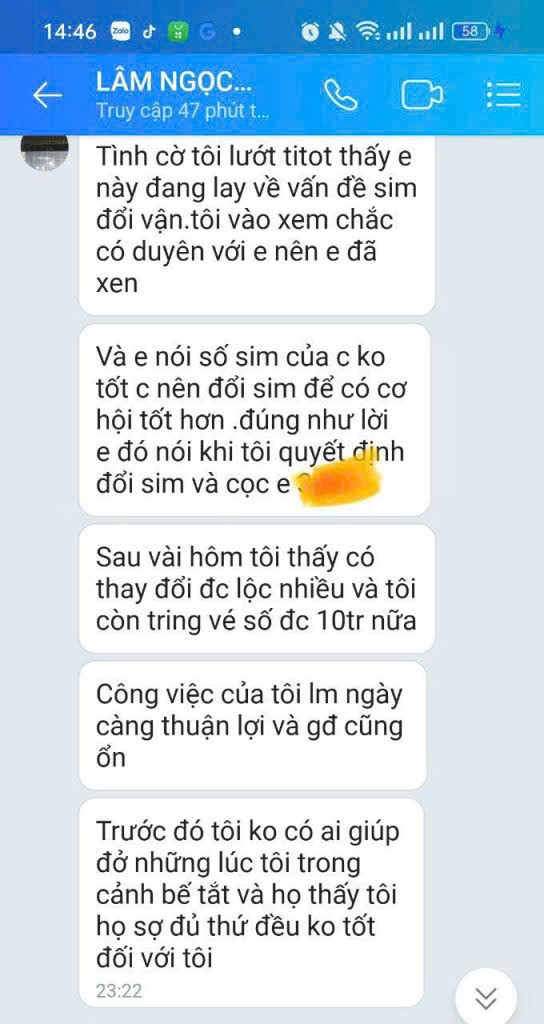Tap the green app notification icon
544x1024 pixels.
[178, 31]
